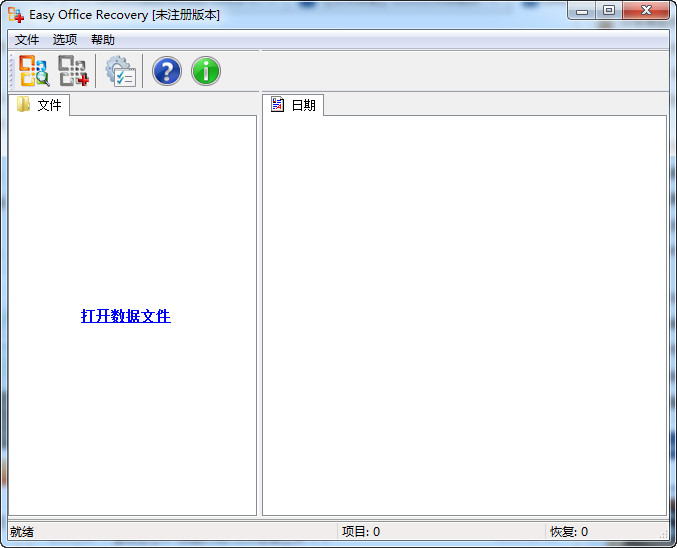
Task: Select the 日期 tab in right panel
Action: [294, 105]
